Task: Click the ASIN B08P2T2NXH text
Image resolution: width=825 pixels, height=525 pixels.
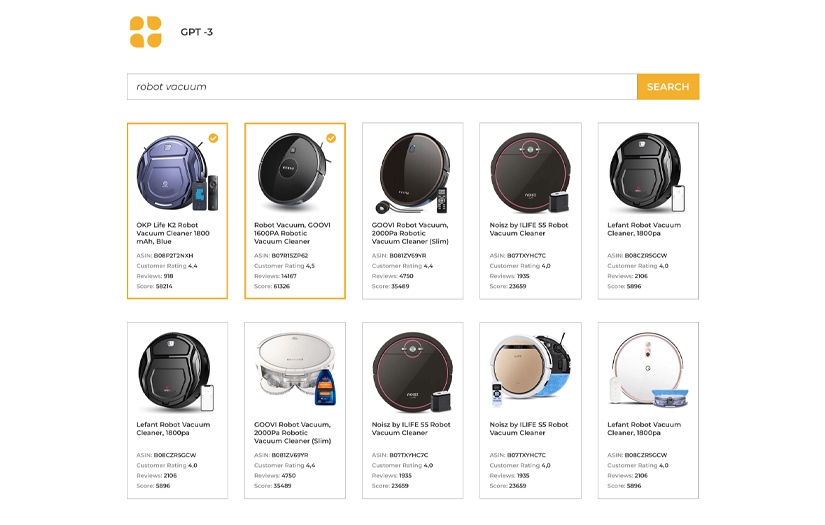Action: pyautogui.click(x=165, y=256)
